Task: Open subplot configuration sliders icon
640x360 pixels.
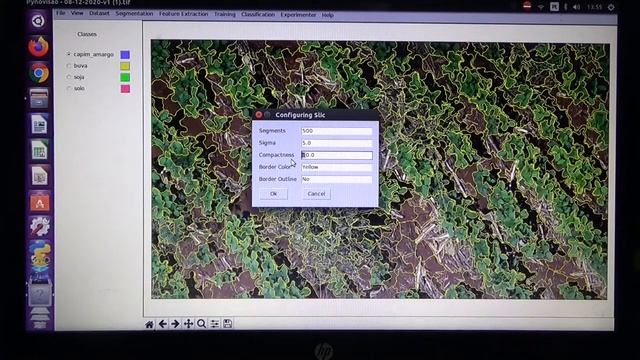Action: point(214,324)
